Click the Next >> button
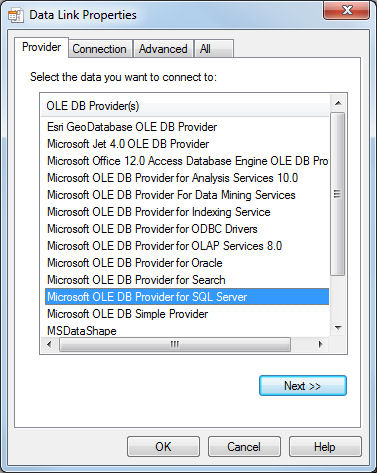The height and width of the screenshot is (473, 377). coord(303,386)
